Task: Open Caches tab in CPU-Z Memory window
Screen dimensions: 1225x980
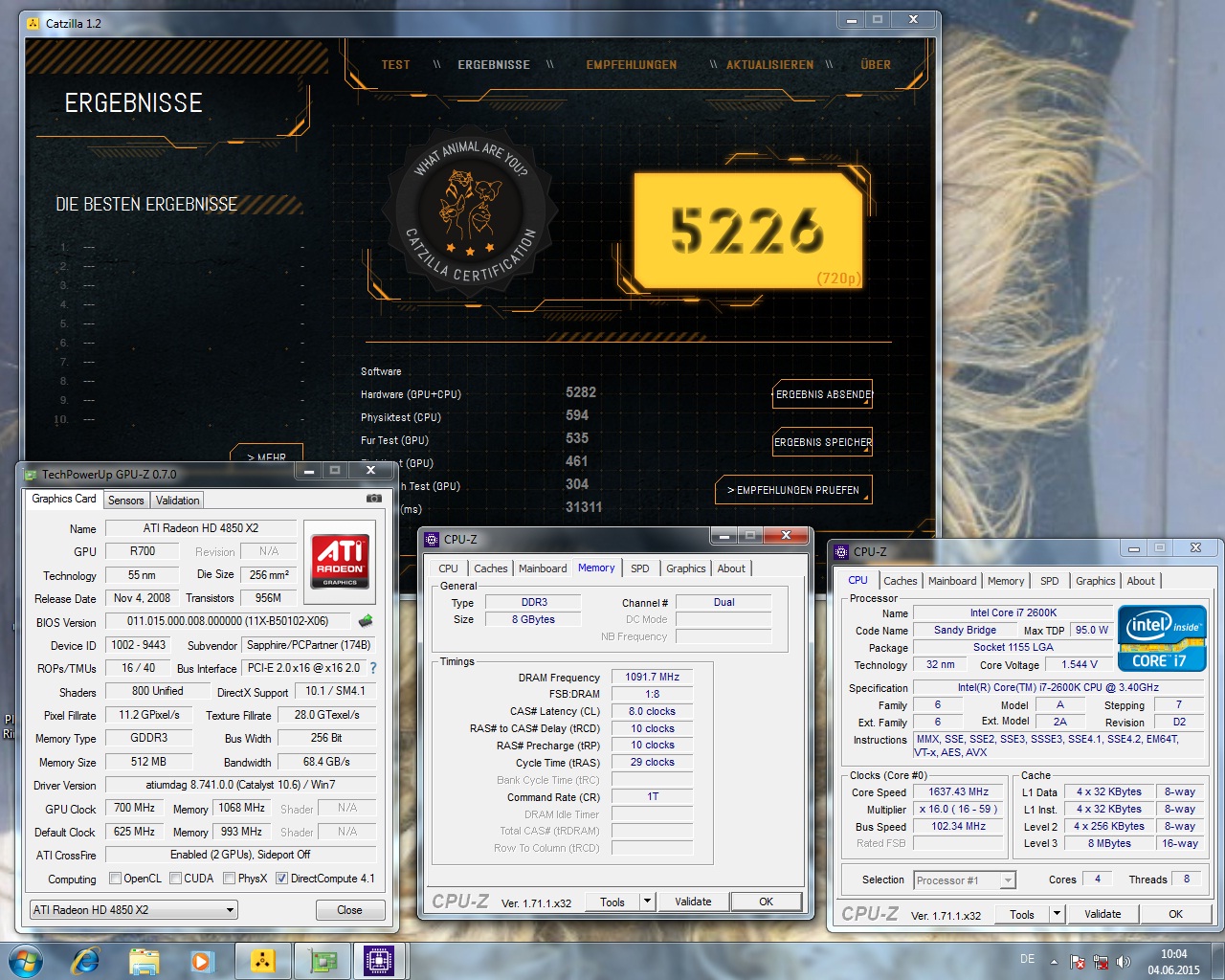Action: [491, 568]
